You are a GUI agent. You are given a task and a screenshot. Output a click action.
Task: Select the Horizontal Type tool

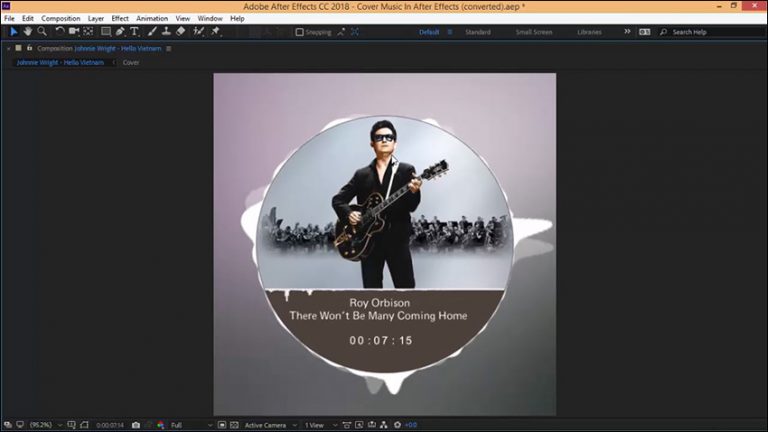[x=135, y=32]
